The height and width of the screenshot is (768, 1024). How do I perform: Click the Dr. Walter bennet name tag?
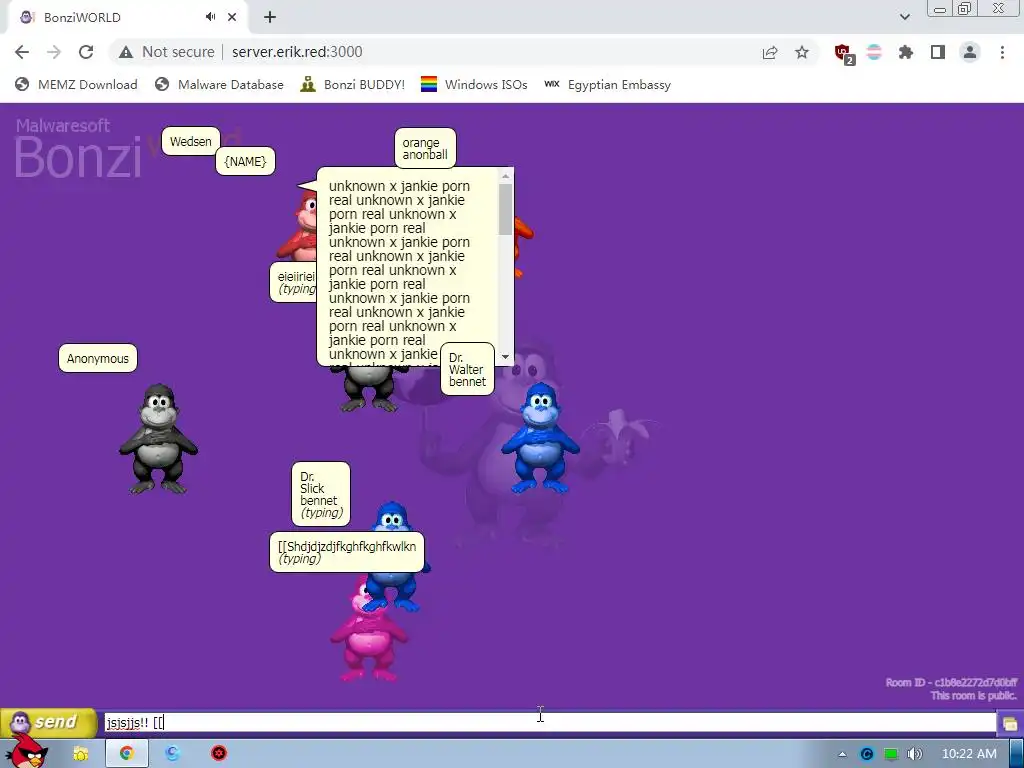[x=468, y=369]
